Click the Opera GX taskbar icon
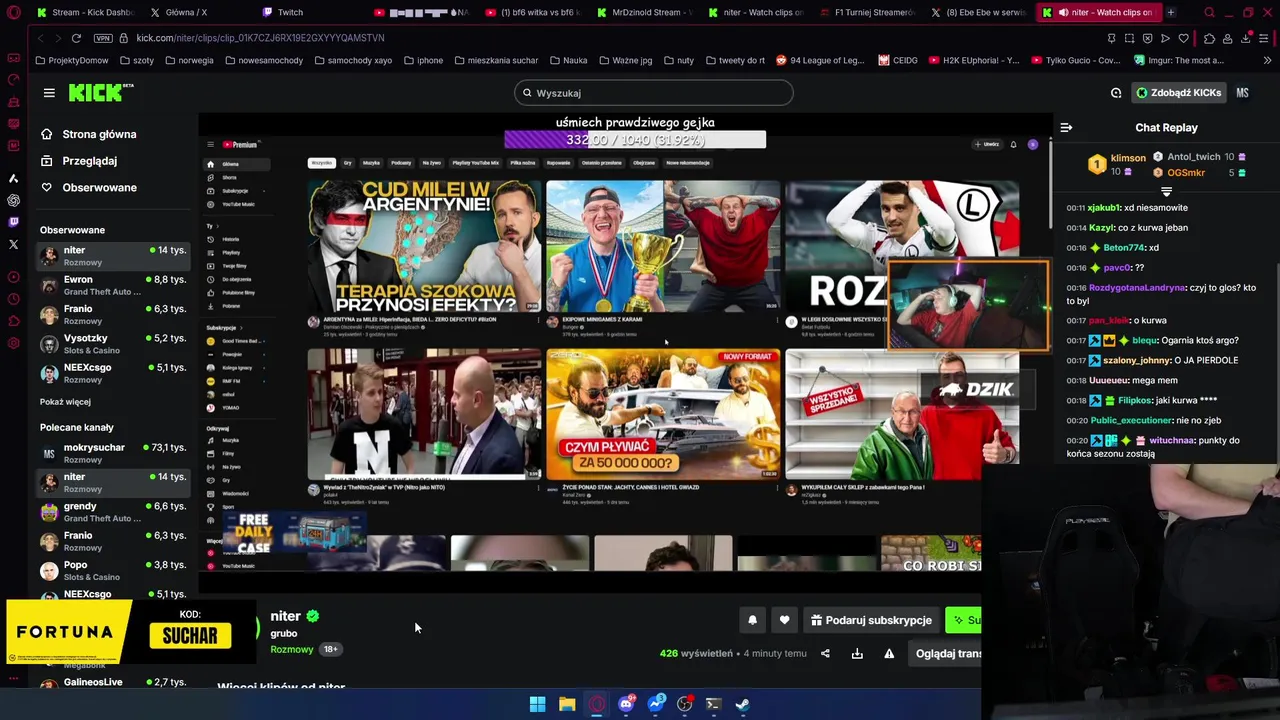The width and height of the screenshot is (1280, 720). [x=597, y=704]
